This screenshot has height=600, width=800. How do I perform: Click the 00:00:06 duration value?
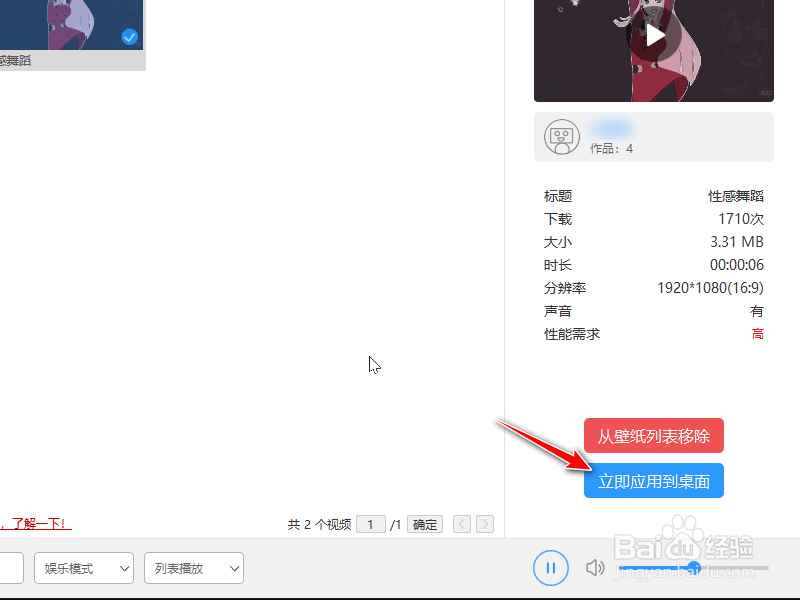click(x=737, y=265)
